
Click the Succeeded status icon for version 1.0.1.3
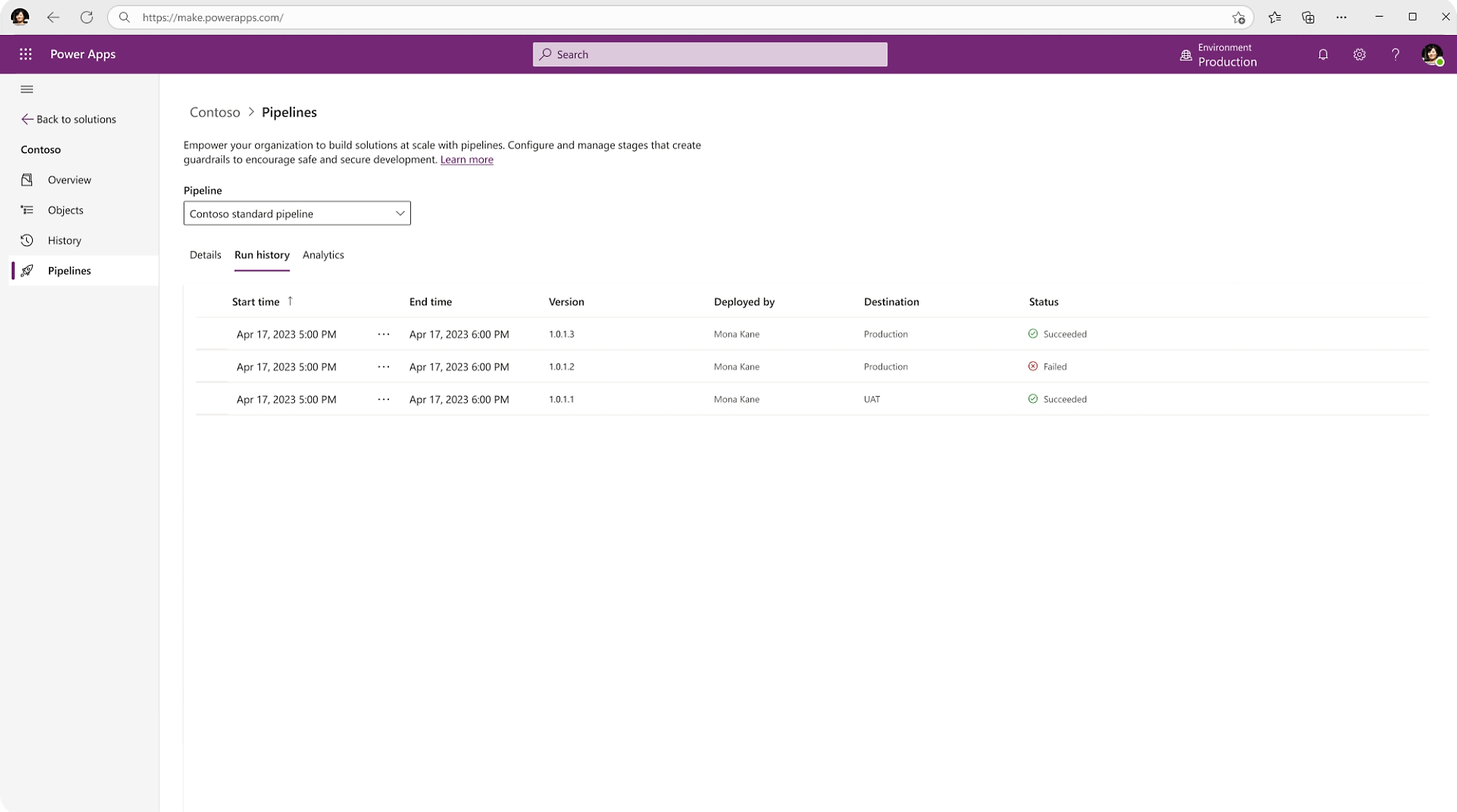1032,333
